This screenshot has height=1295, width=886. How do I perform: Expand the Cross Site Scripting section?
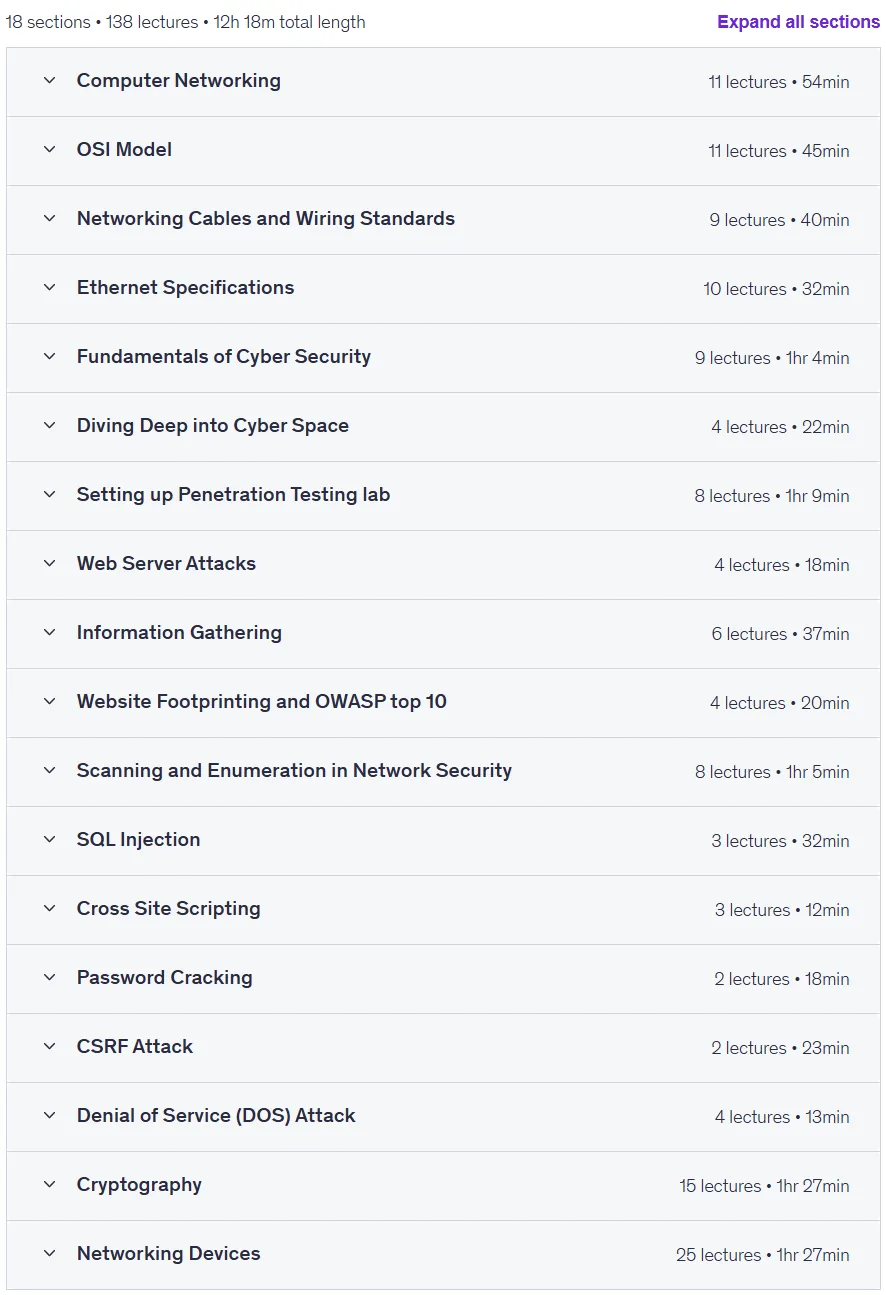pyautogui.click(x=443, y=910)
